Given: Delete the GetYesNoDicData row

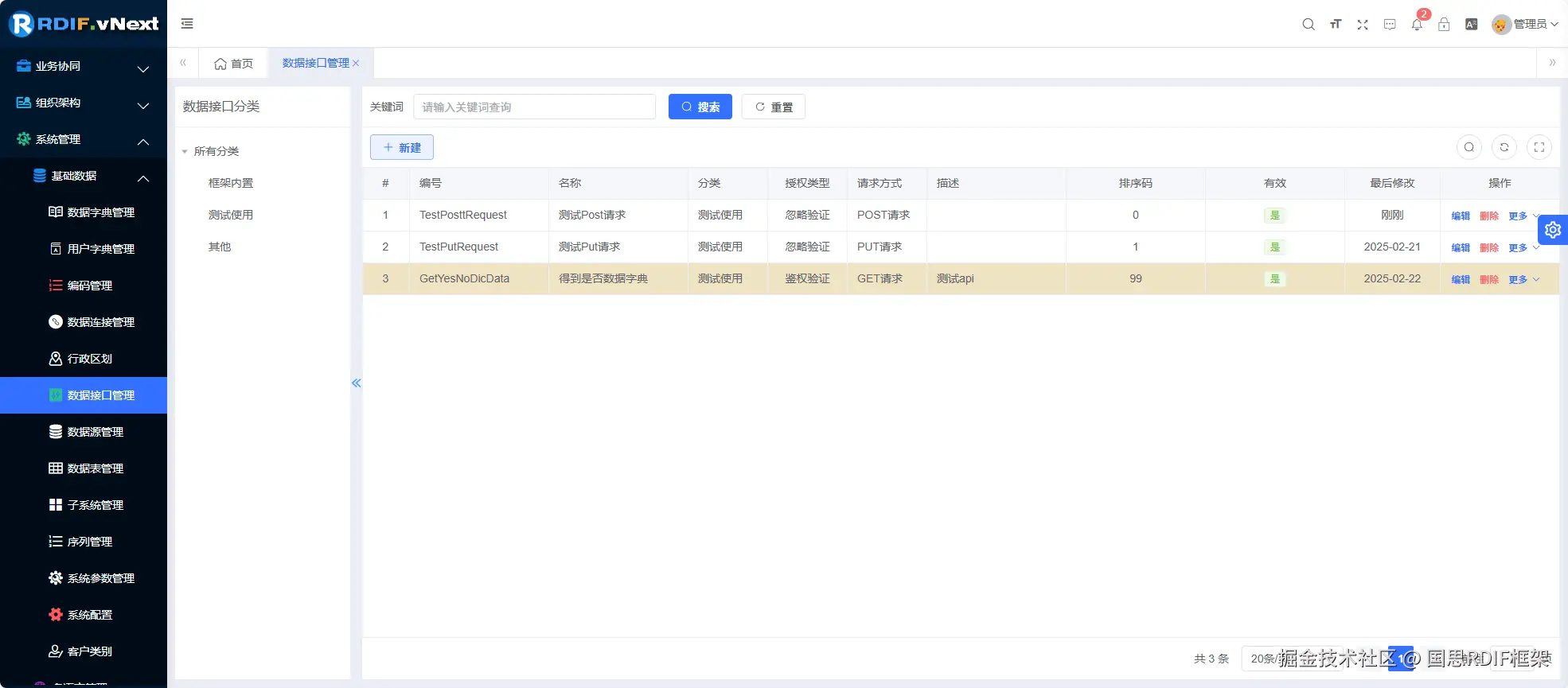Looking at the screenshot, I should 1489,279.
